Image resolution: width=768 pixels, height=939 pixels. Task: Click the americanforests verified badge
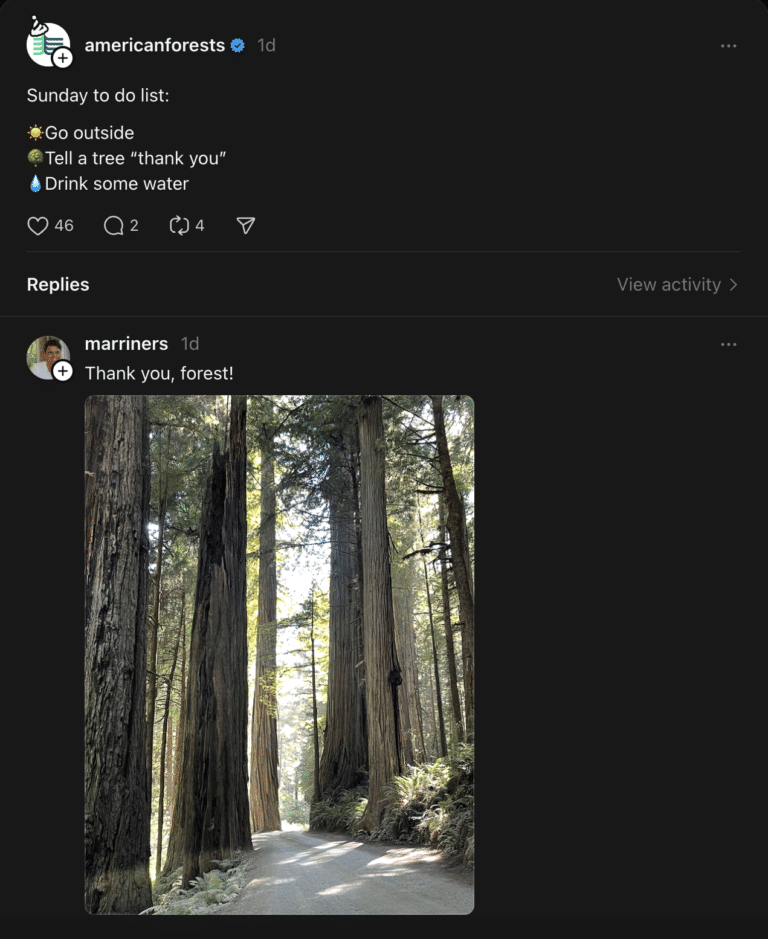tap(237, 45)
